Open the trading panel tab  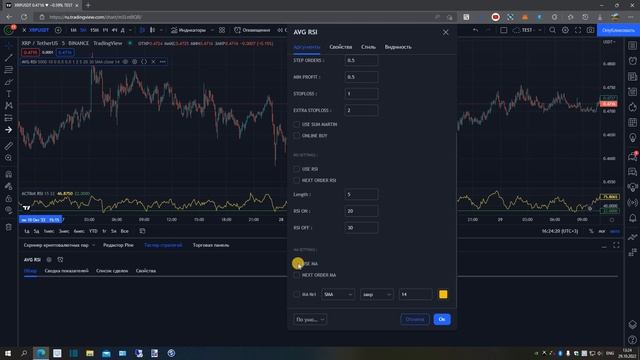tap(211, 245)
